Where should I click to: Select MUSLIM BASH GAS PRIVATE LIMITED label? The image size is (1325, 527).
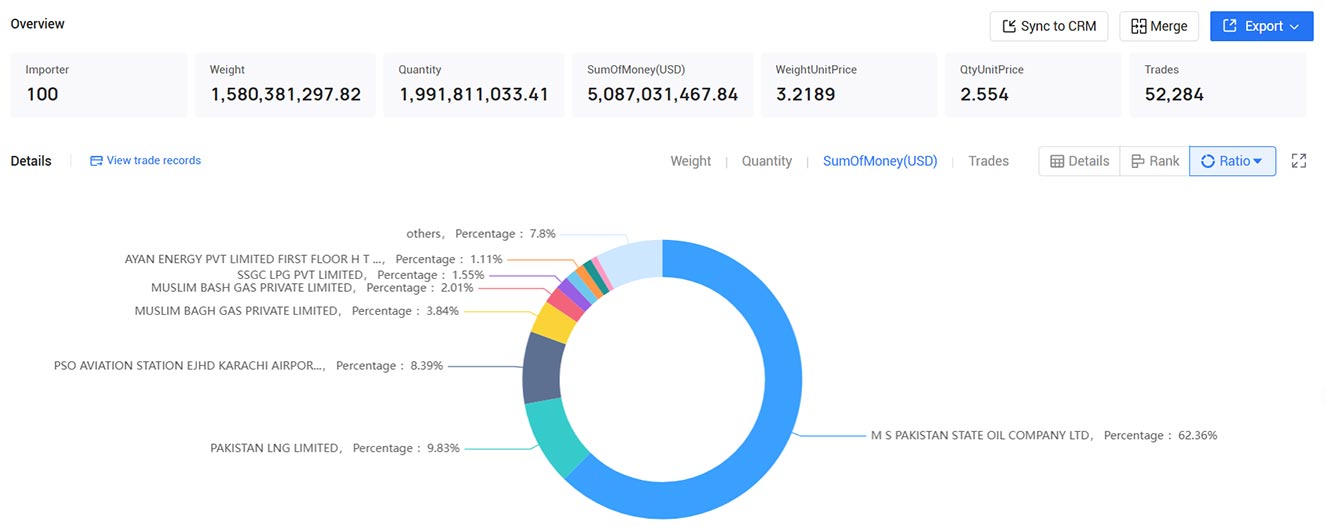click(x=312, y=288)
